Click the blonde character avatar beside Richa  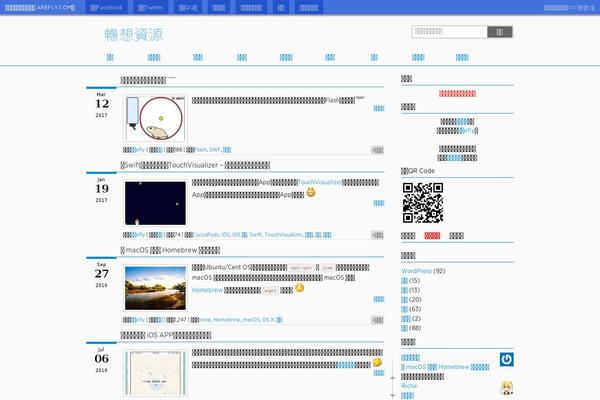[x=507, y=388]
